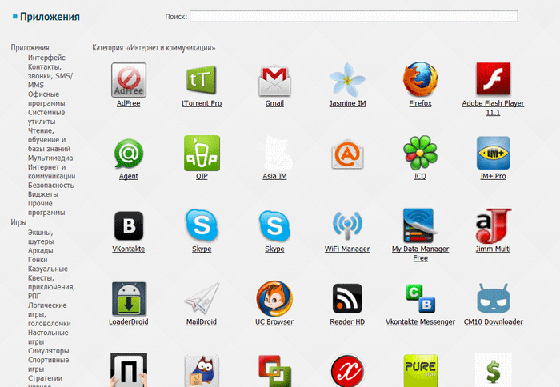
Task: Open the green QIP icon
Action: 202,153
